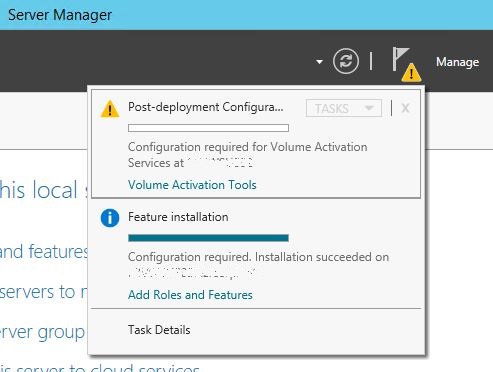Open the TASKS dropdown in the notification
Screen dimensions: 493x372
(x=344, y=108)
